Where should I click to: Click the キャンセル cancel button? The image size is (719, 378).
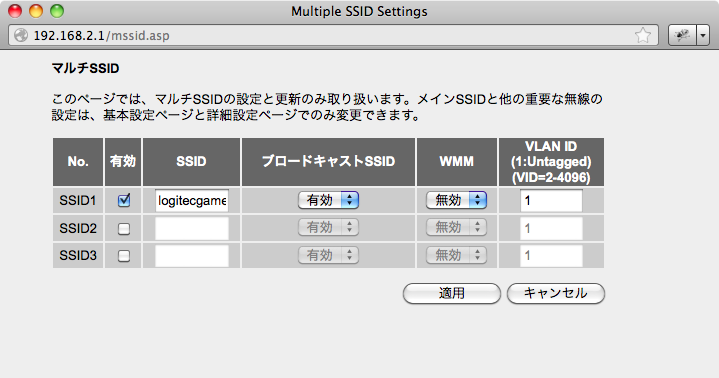[556, 293]
